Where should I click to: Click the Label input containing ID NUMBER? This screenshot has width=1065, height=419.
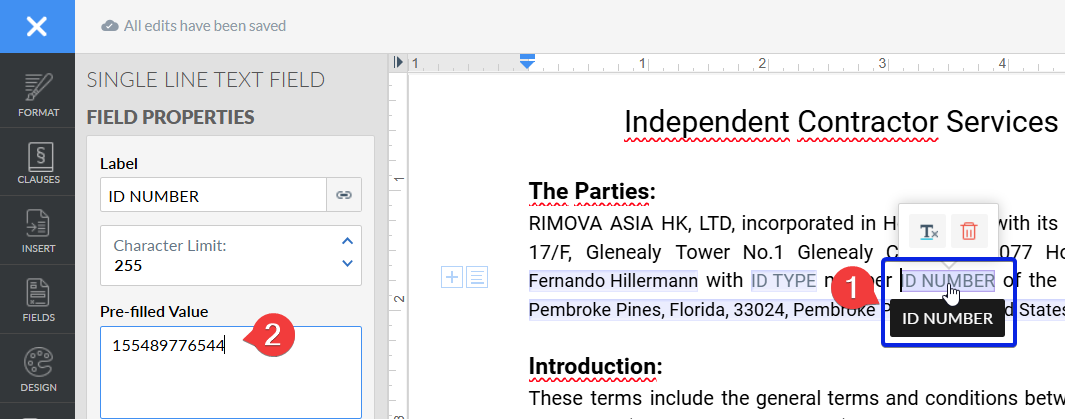[213, 196]
